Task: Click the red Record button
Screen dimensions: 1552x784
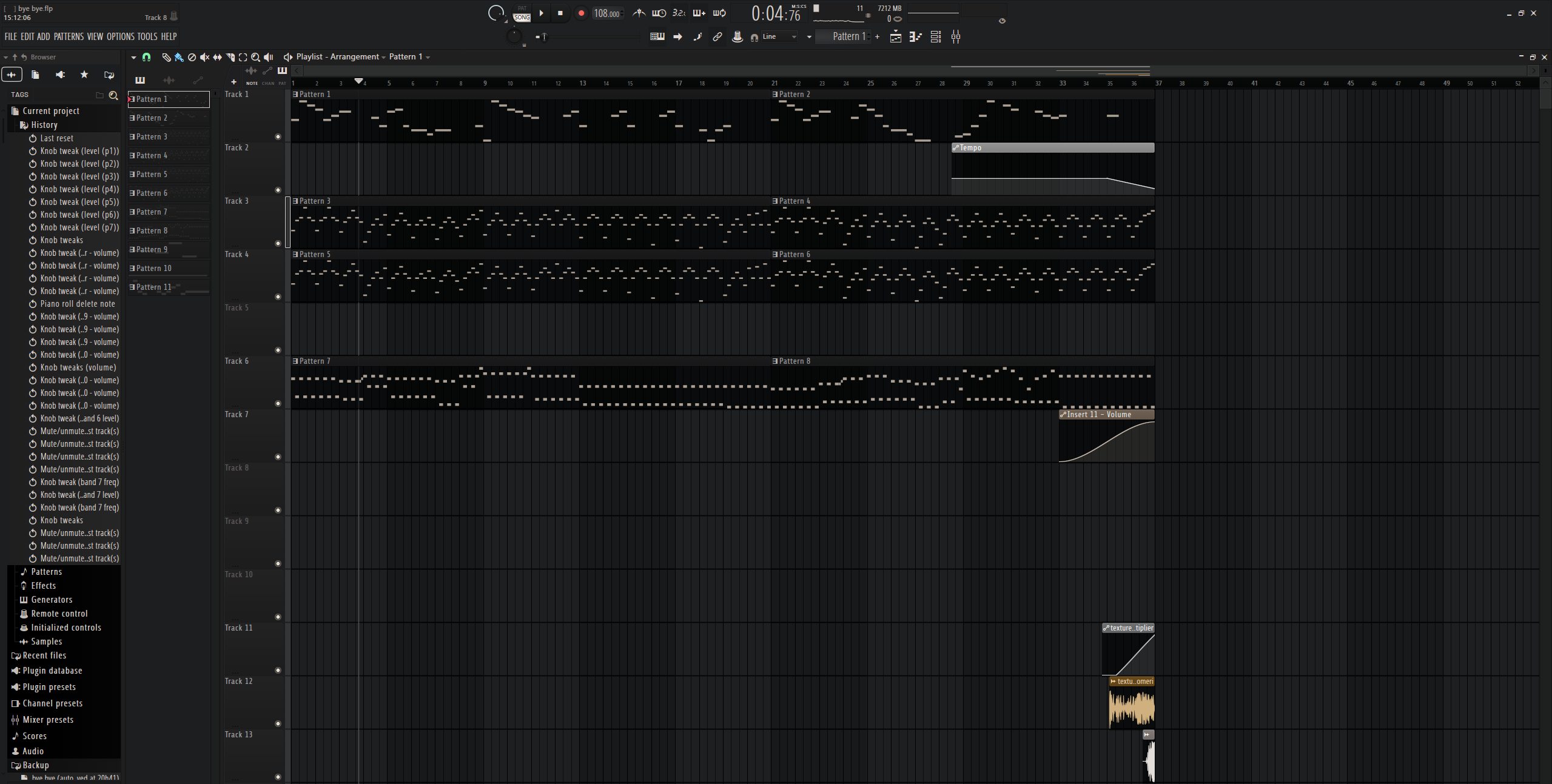Action: 581,13
